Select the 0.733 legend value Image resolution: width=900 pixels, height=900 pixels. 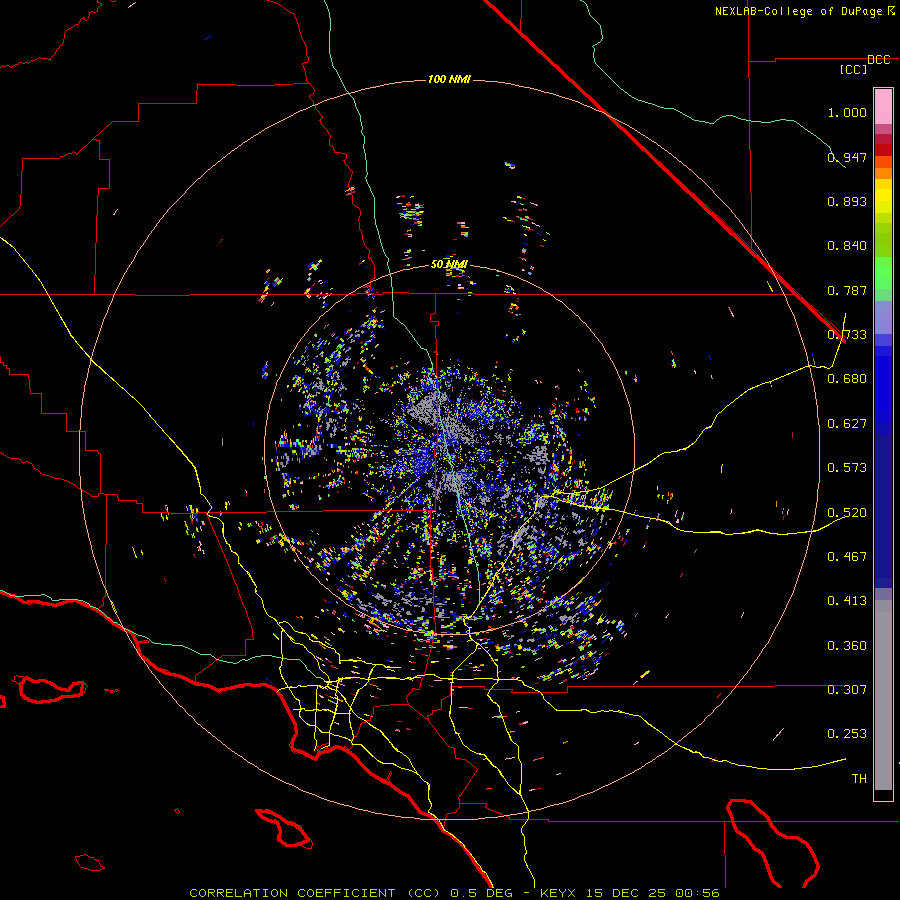pos(847,335)
